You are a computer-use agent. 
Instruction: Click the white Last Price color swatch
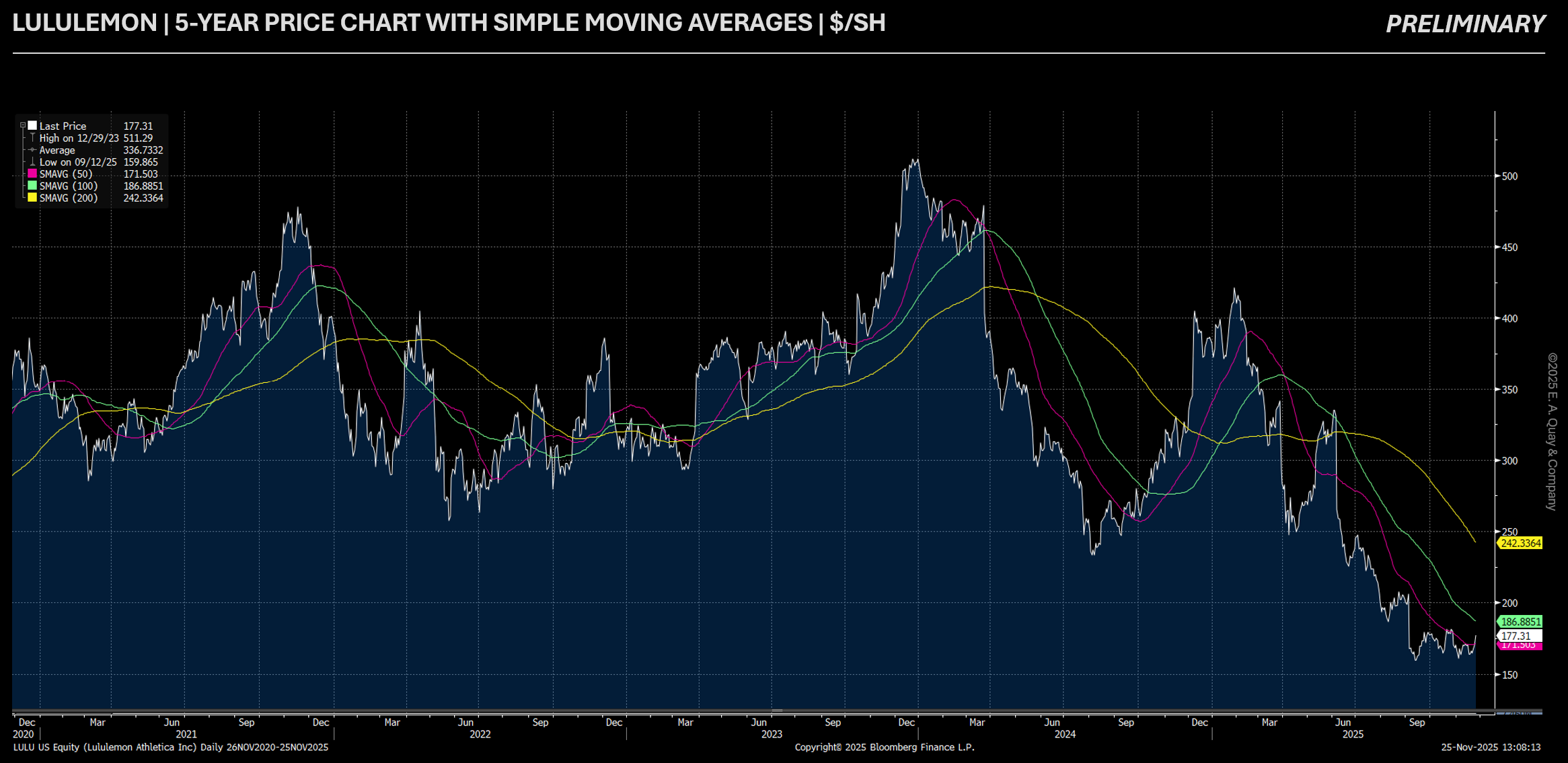32,126
